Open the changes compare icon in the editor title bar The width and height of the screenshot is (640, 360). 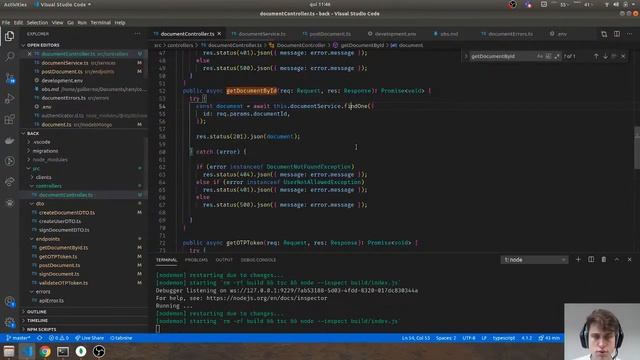pos(604,34)
